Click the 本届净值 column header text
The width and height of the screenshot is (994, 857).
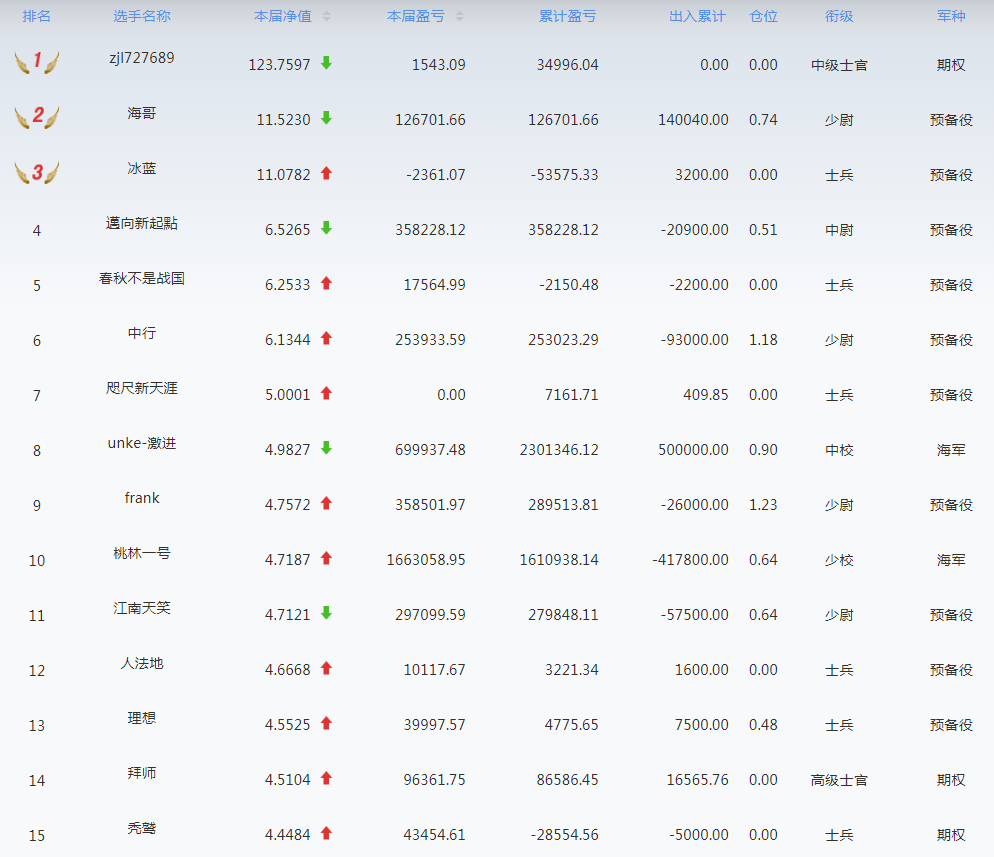pyautogui.click(x=283, y=16)
